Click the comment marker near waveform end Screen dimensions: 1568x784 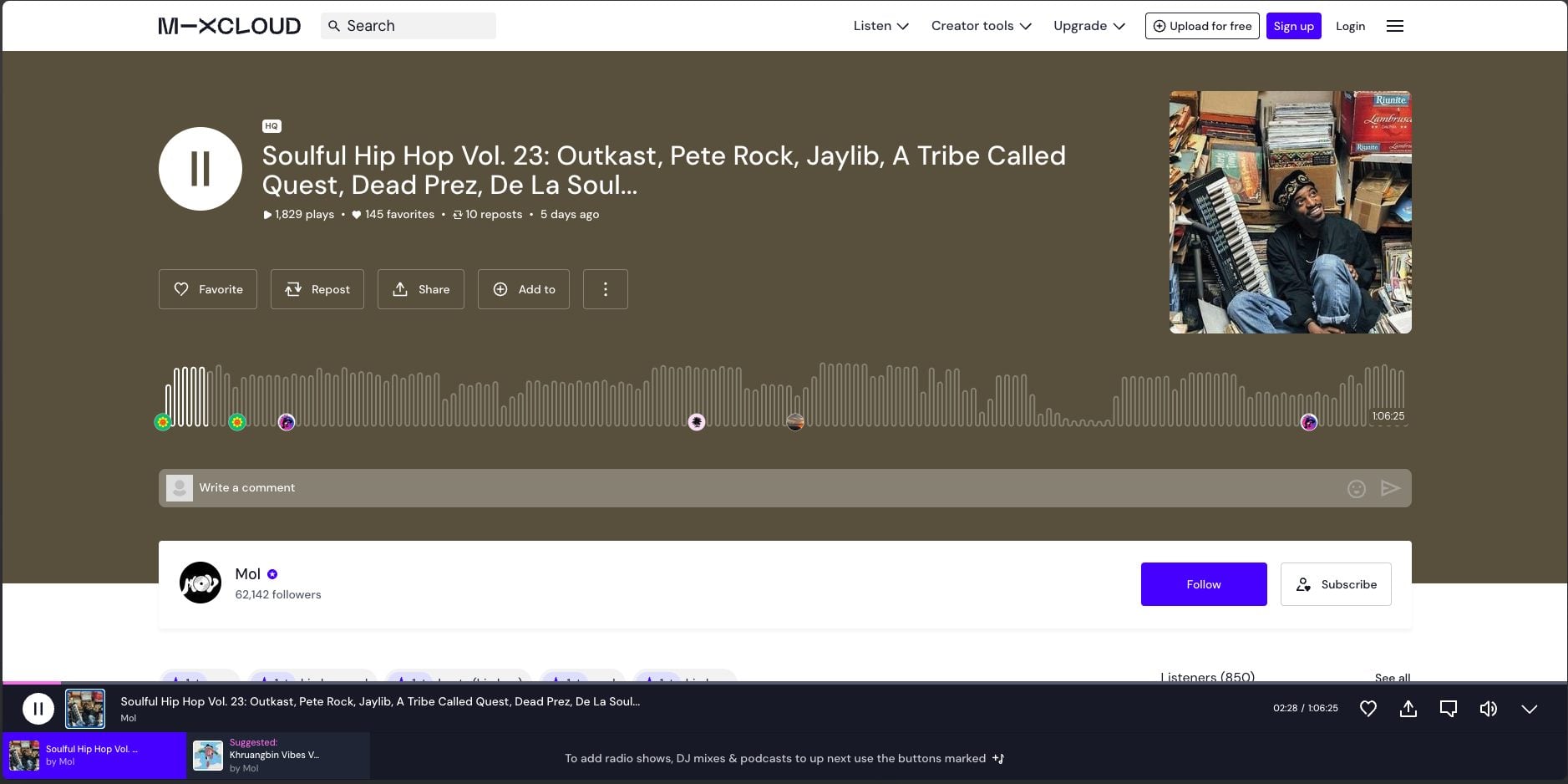click(1309, 422)
